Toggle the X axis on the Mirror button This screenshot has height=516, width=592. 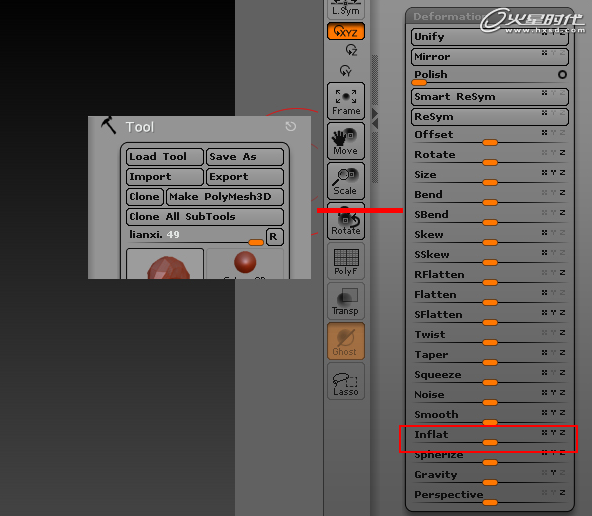coord(544,53)
